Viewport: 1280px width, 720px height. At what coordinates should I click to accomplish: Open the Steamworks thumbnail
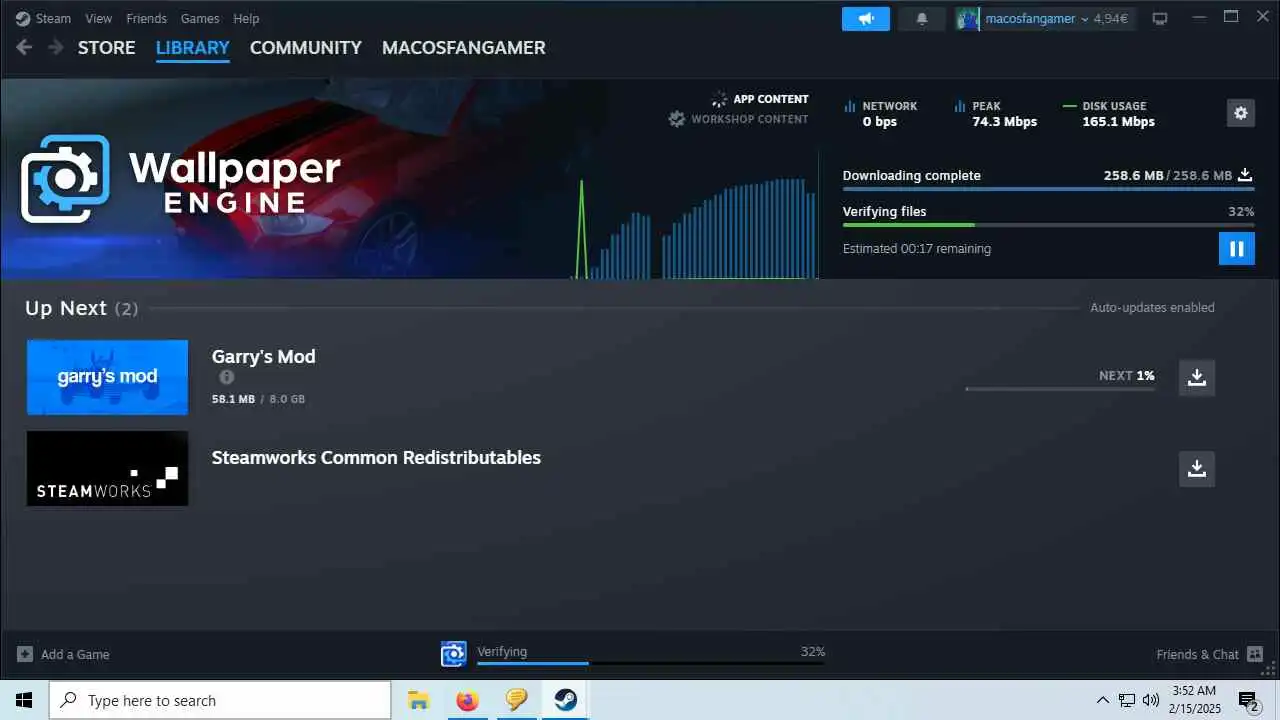click(107, 468)
